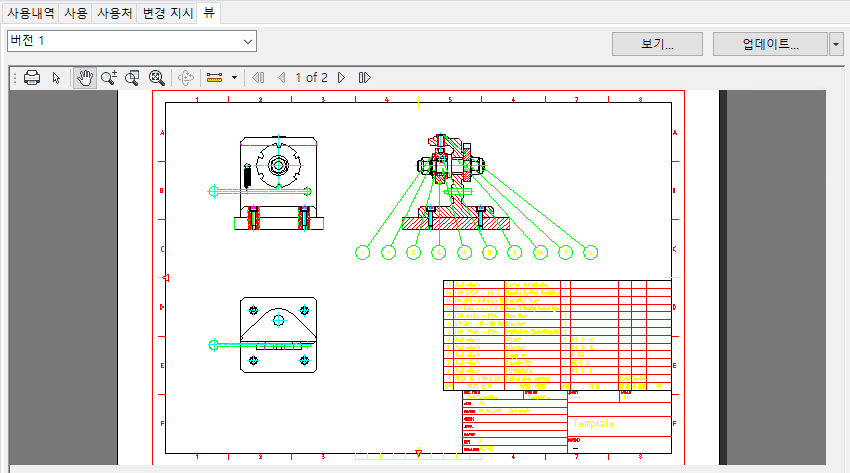Click the '1 of 2' page indicator
Image resolution: width=850 pixels, height=473 pixels.
(311, 78)
